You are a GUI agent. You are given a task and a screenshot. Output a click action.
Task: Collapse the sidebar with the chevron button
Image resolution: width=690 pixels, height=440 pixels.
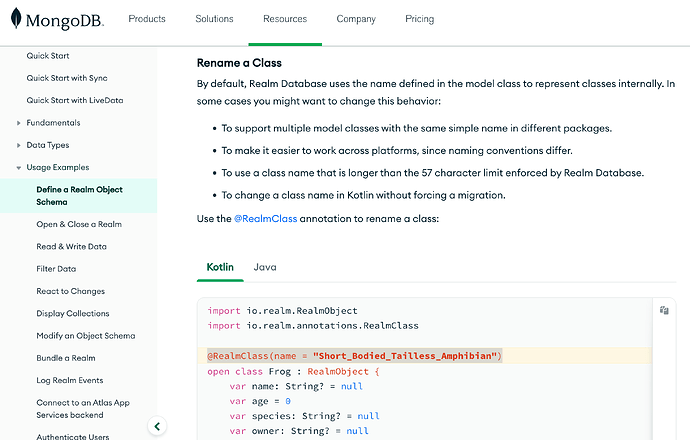[156, 426]
